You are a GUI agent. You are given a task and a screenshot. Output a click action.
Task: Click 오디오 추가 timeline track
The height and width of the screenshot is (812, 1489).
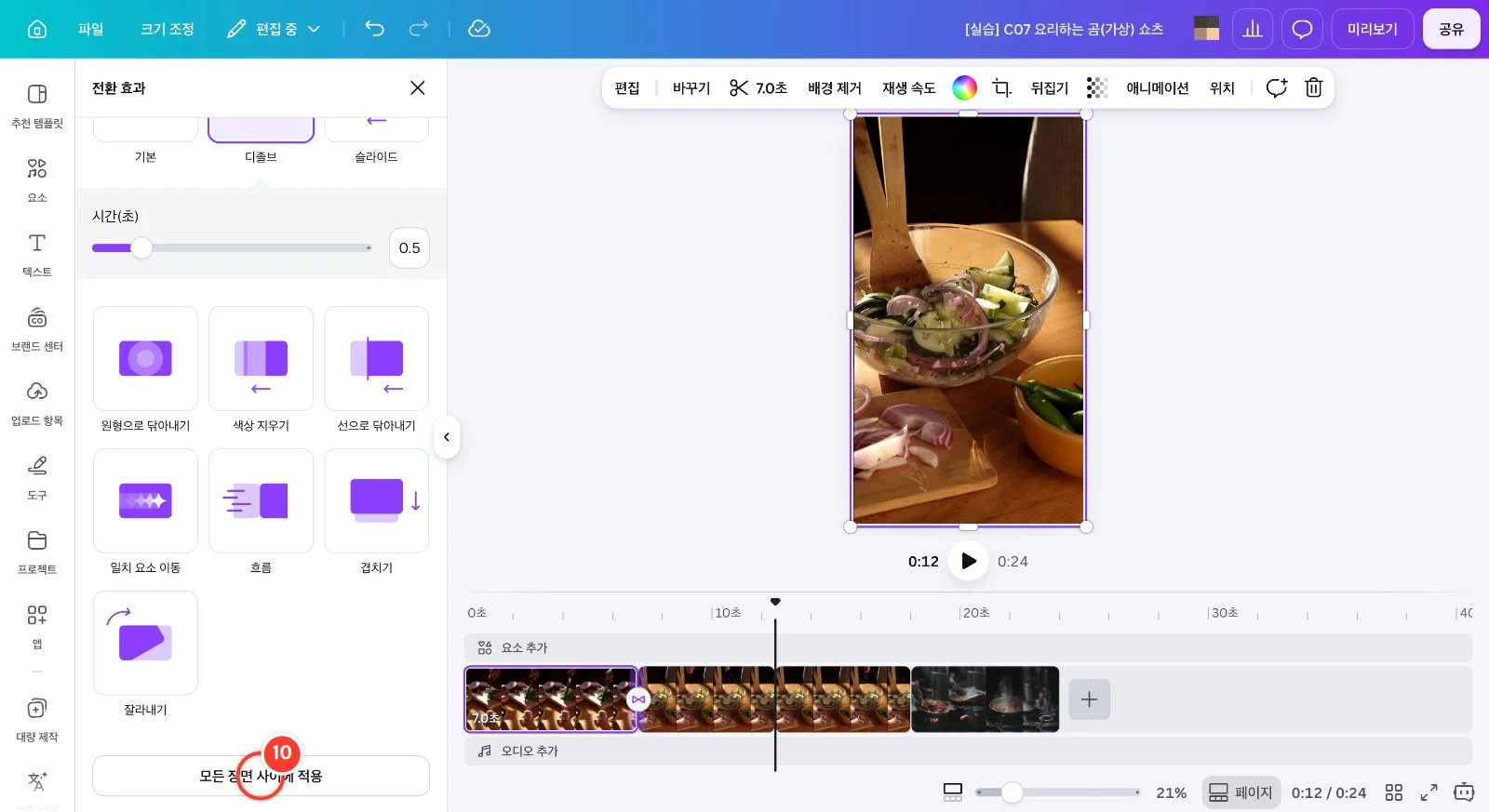[968, 751]
